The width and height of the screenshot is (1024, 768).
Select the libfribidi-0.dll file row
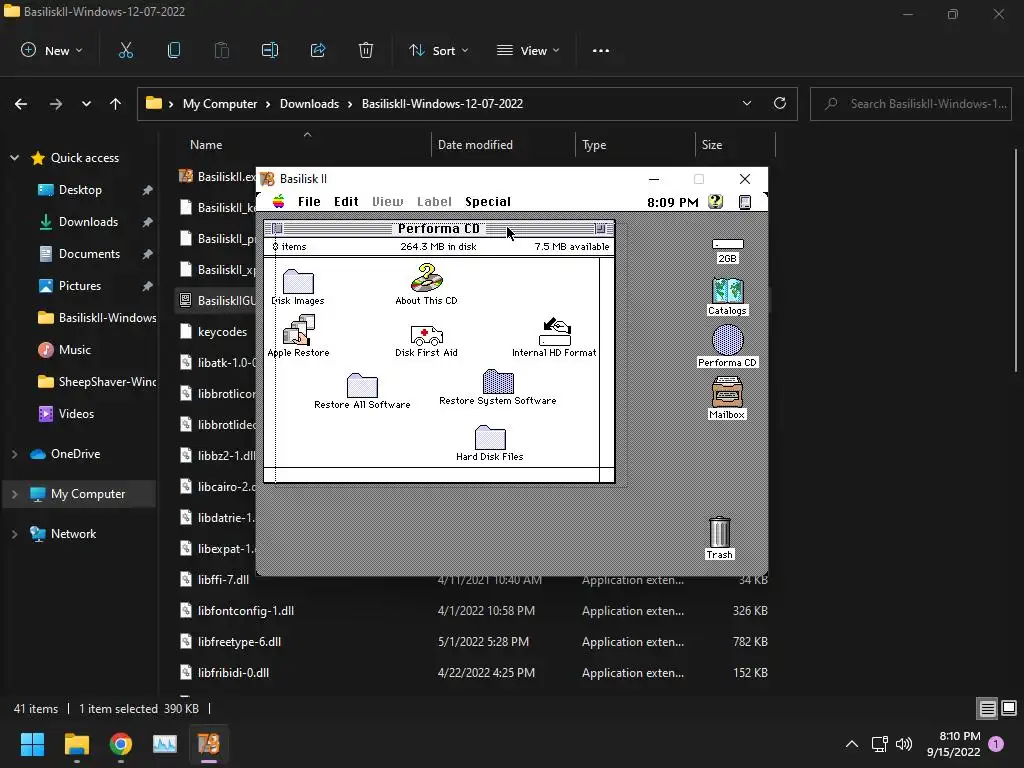[x=473, y=672]
